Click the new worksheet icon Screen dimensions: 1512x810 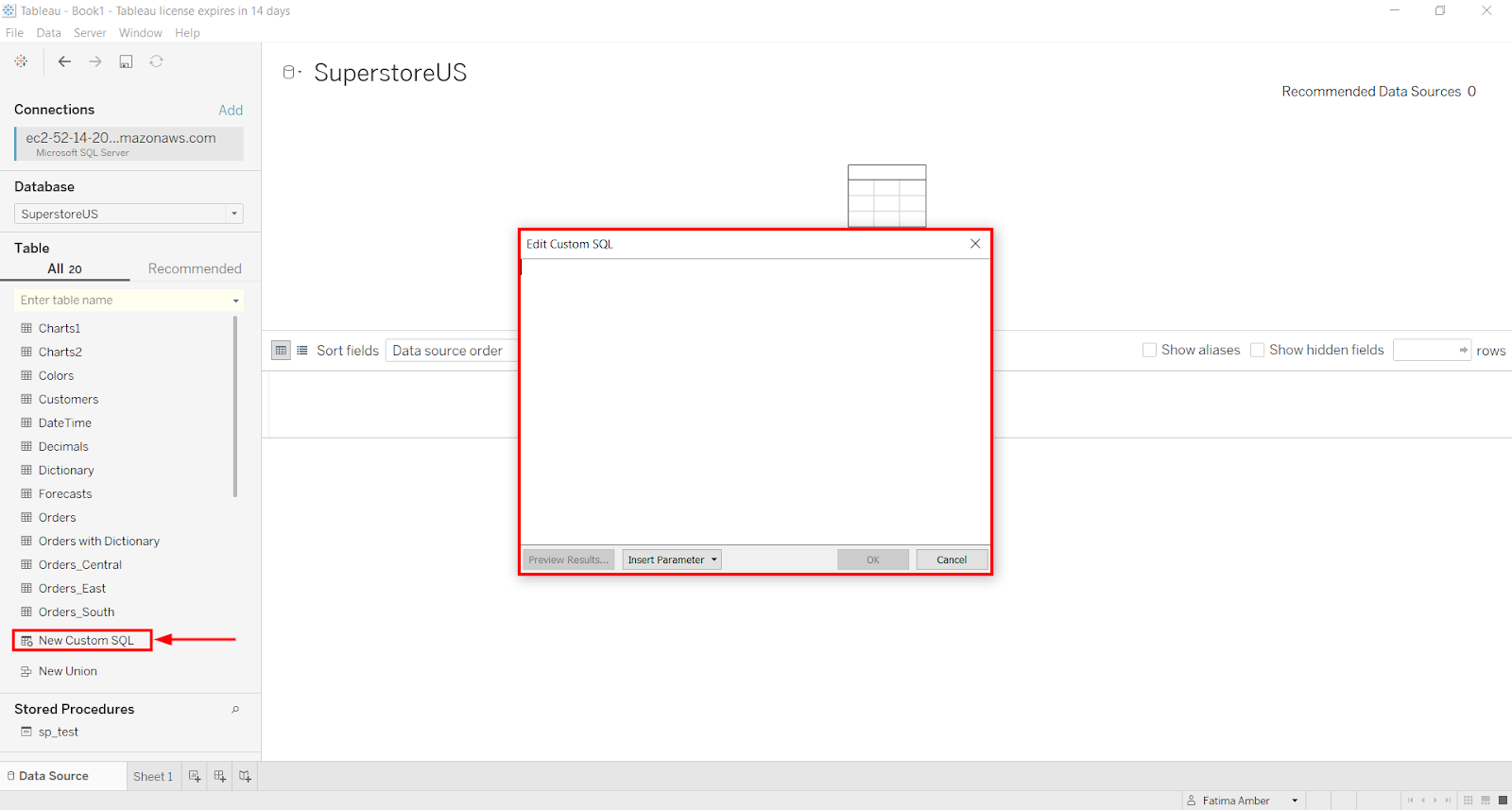(195, 776)
